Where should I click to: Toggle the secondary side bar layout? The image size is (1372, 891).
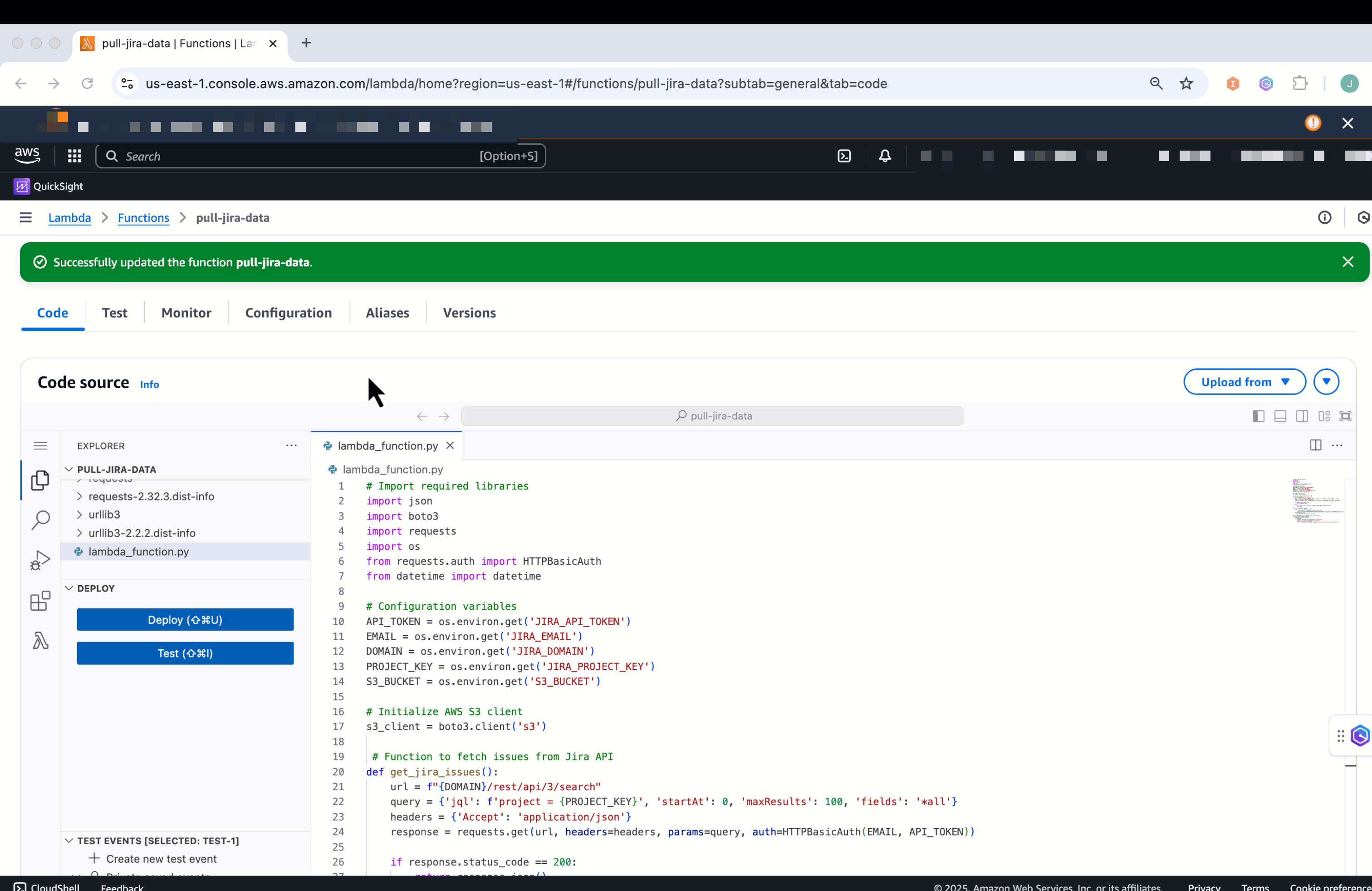click(1302, 416)
